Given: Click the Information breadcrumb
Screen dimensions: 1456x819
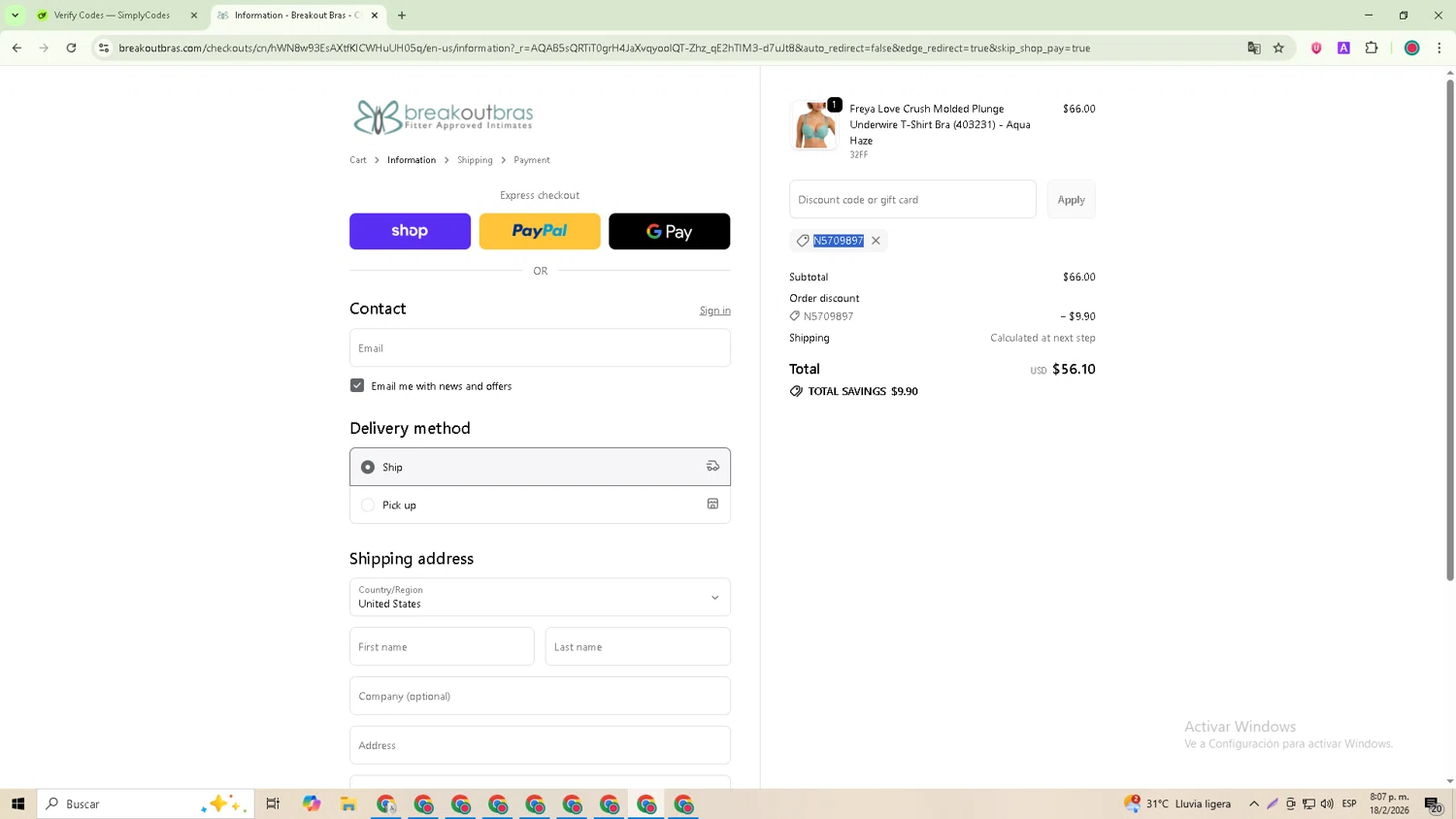Looking at the screenshot, I should [412, 160].
